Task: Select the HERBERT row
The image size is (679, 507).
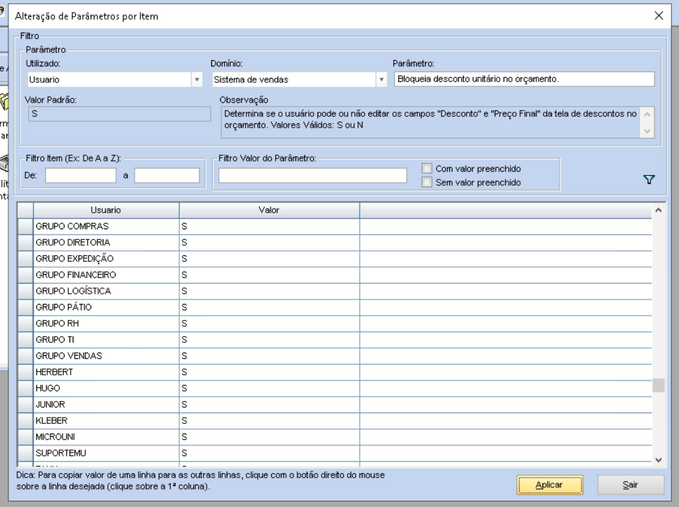Action: 335,372
